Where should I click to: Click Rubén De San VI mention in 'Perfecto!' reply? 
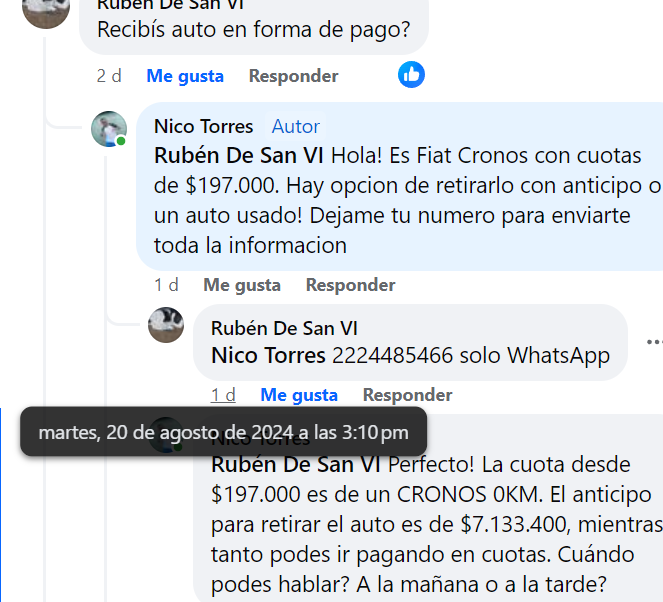pos(296,465)
